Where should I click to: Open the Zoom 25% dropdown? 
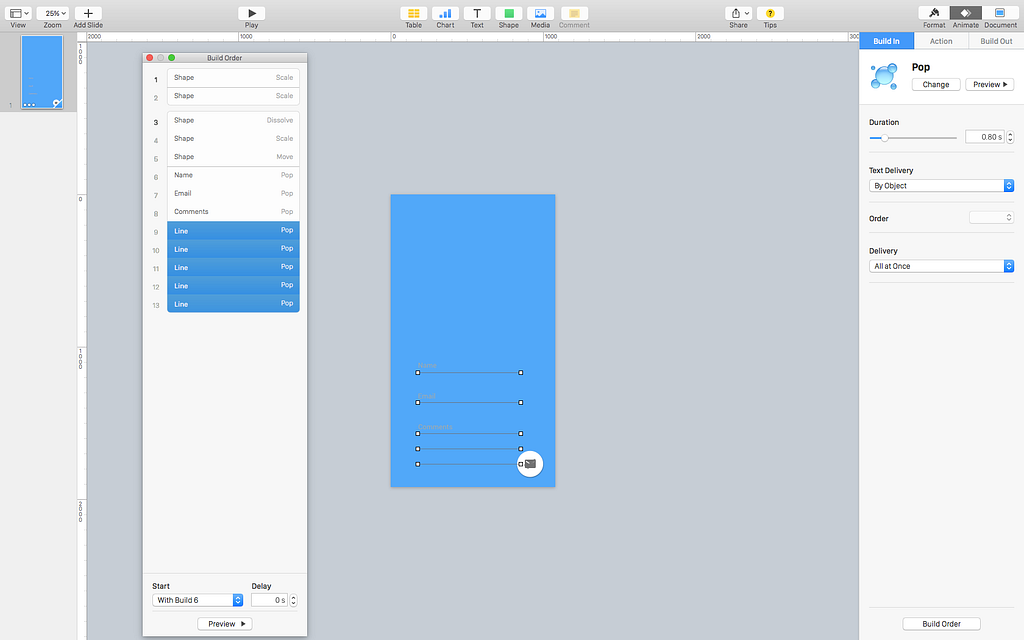point(52,13)
